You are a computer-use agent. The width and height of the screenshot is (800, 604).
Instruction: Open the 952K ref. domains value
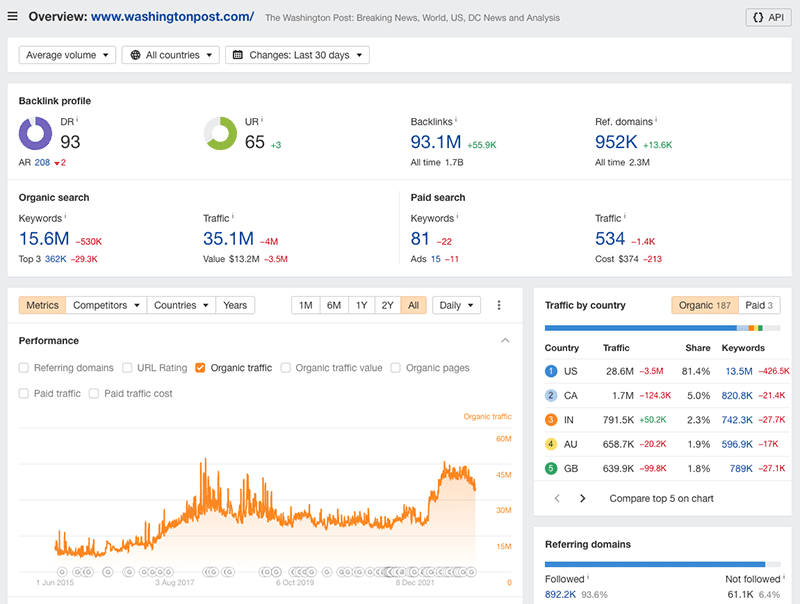click(x=616, y=142)
